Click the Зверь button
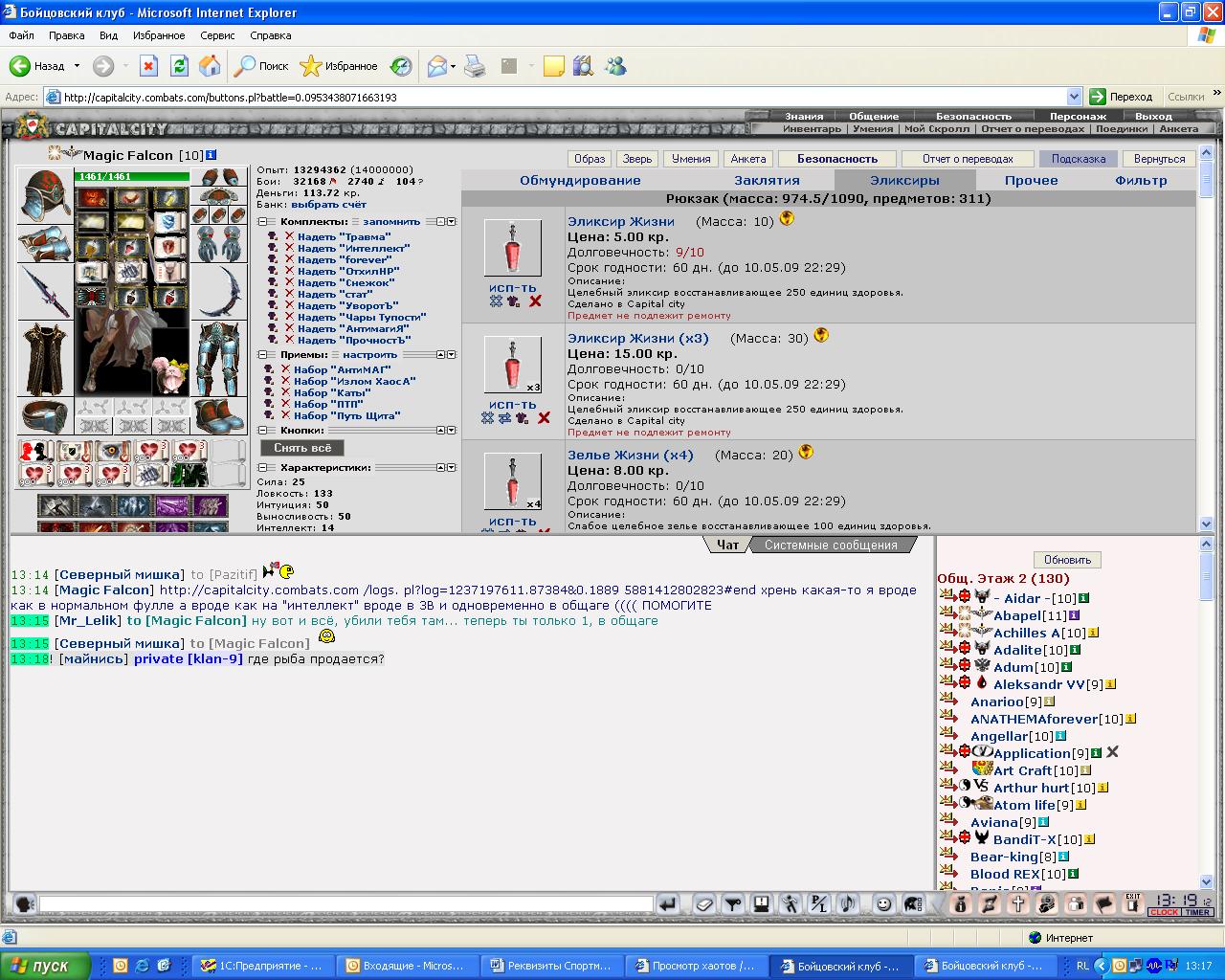Screen dimensions: 1225x980 [636, 159]
